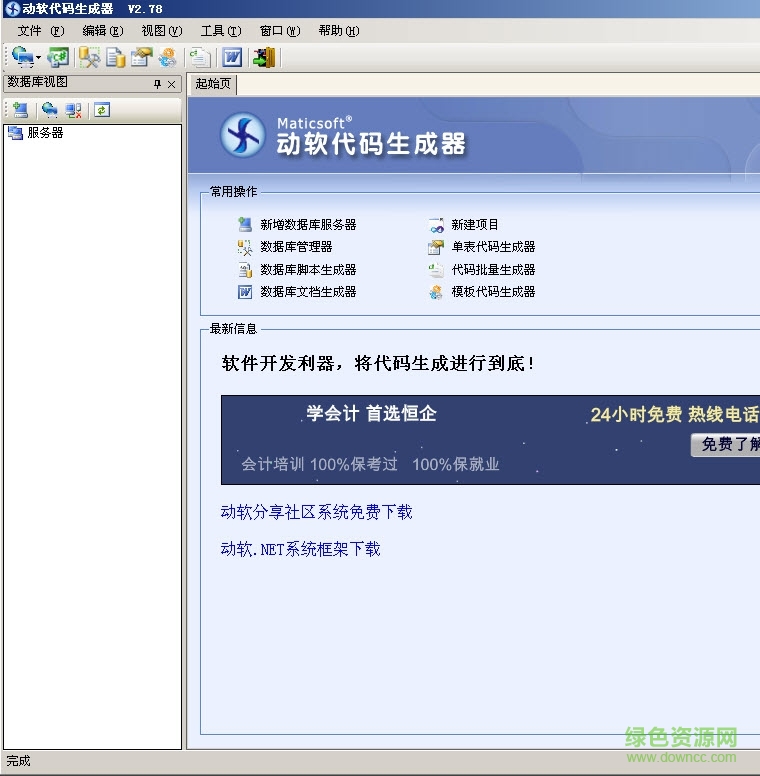Click the template code generator toolbar icon
Image resolution: width=760 pixels, height=776 pixels.
[x=167, y=58]
